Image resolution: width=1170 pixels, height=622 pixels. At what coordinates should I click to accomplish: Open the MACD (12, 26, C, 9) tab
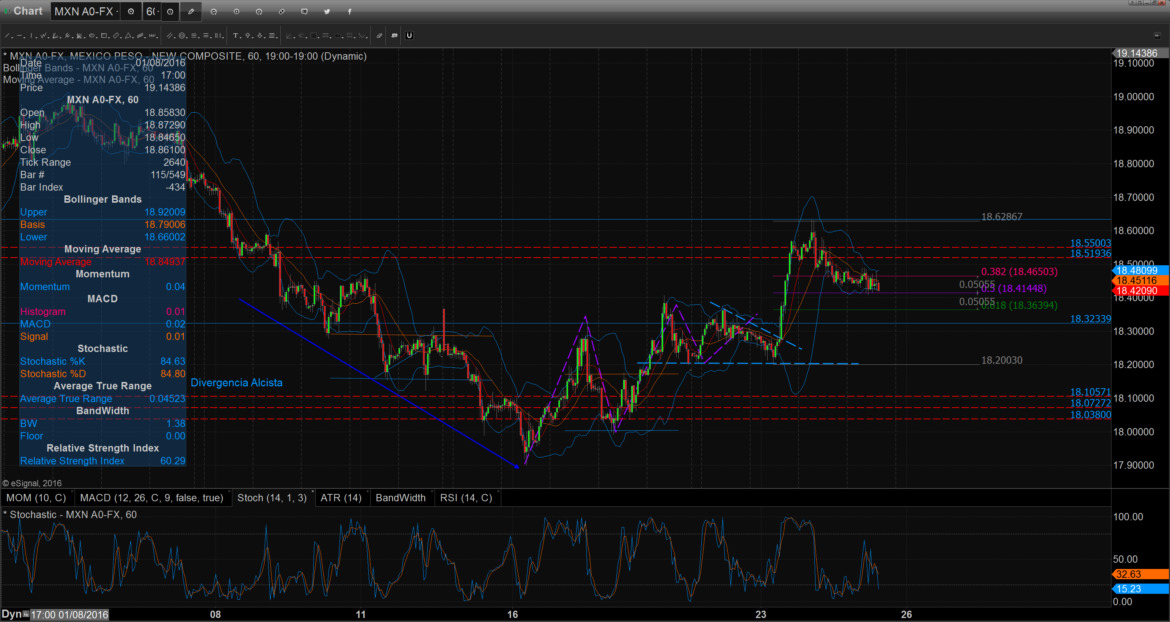pos(151,497)
